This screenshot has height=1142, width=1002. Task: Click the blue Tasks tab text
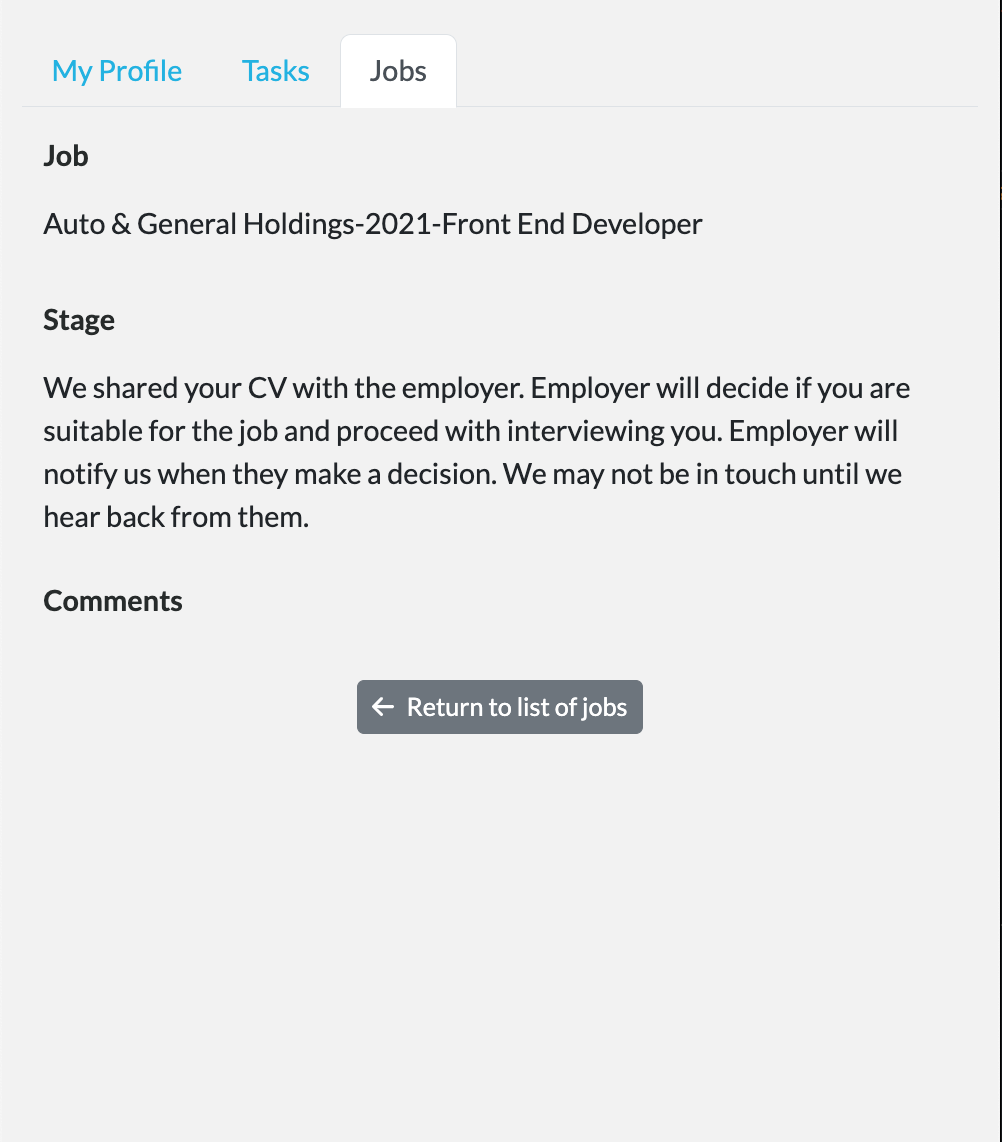click(x=275, y=70)
